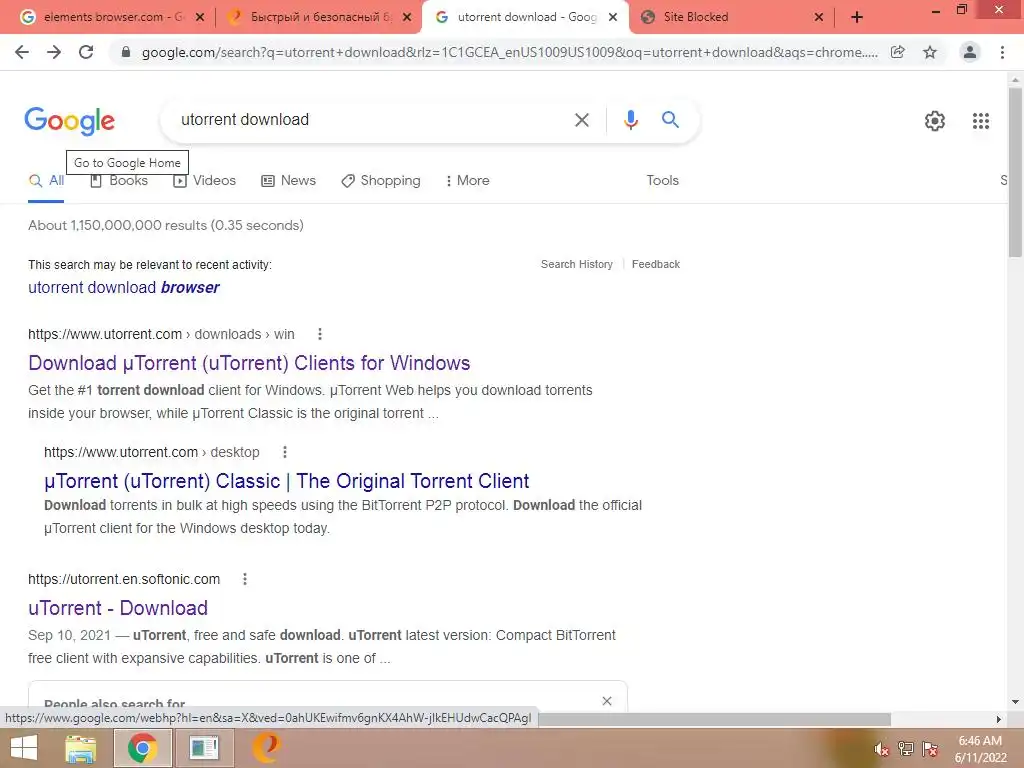
Task: Select the All results filter
Action: (46, 181)
